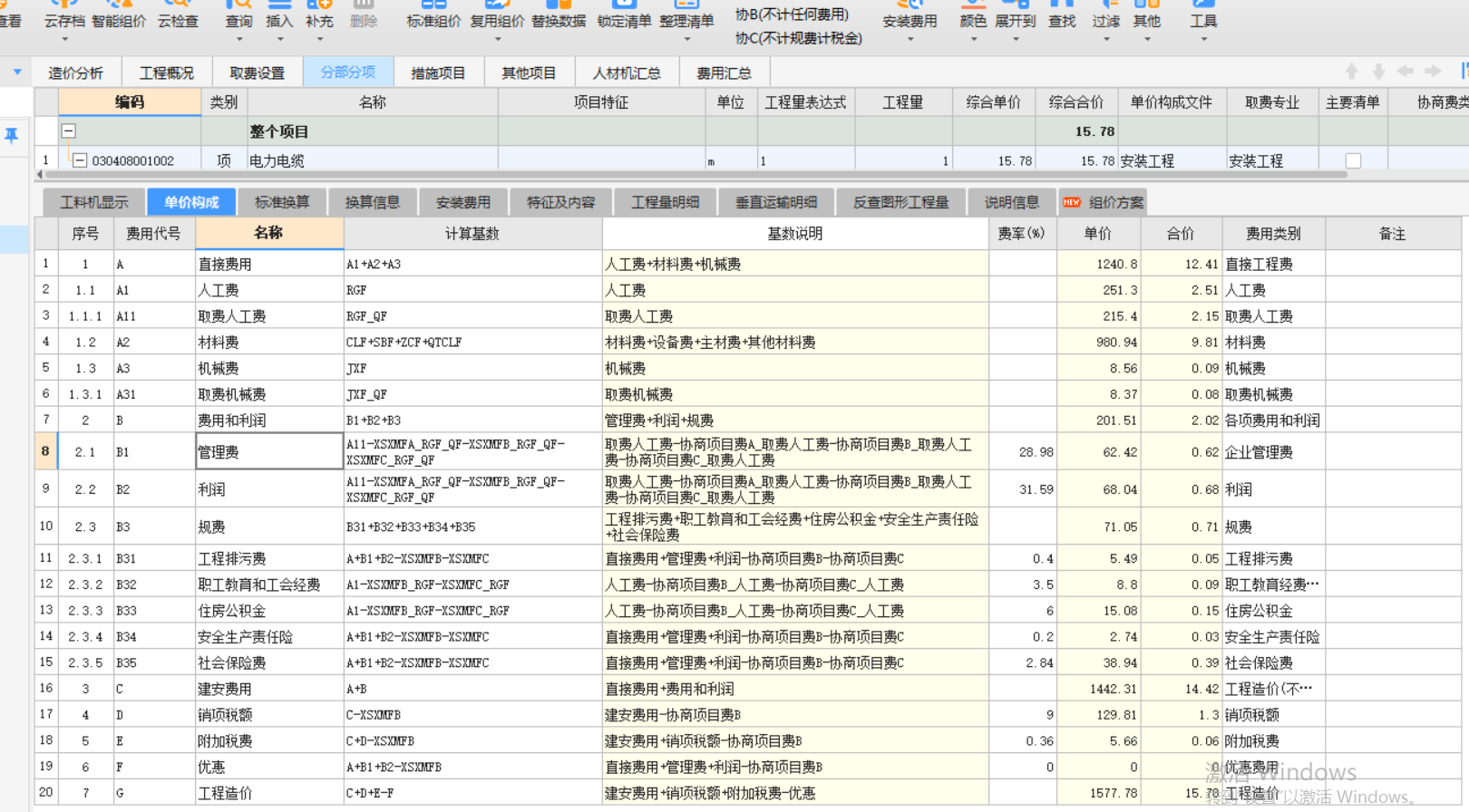The image size is (1469, 812).
Task: Click the 智能组价 toolbar button
Action: (119, 14)
